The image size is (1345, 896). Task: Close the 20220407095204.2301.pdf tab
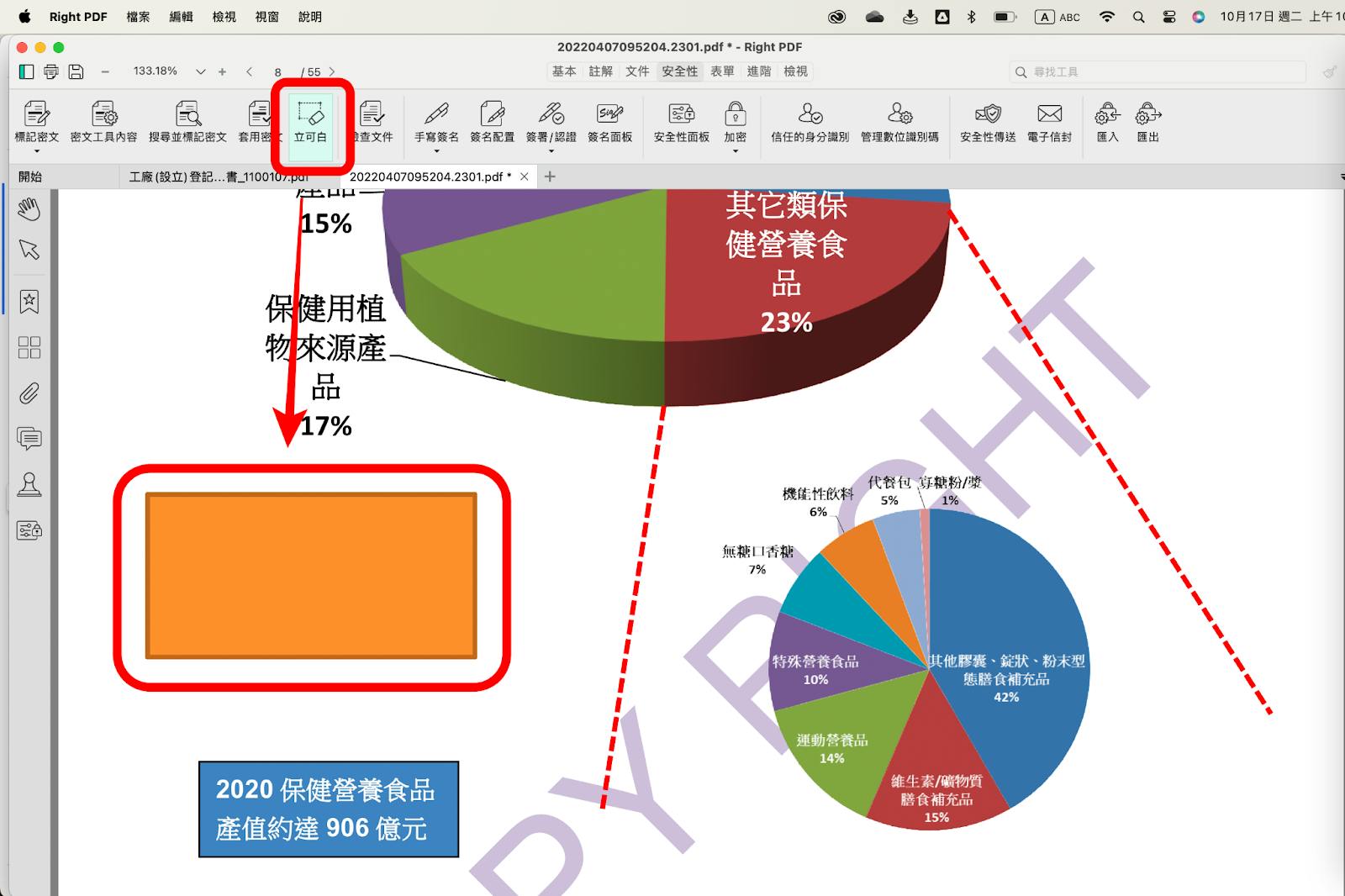tap(525, 177)
